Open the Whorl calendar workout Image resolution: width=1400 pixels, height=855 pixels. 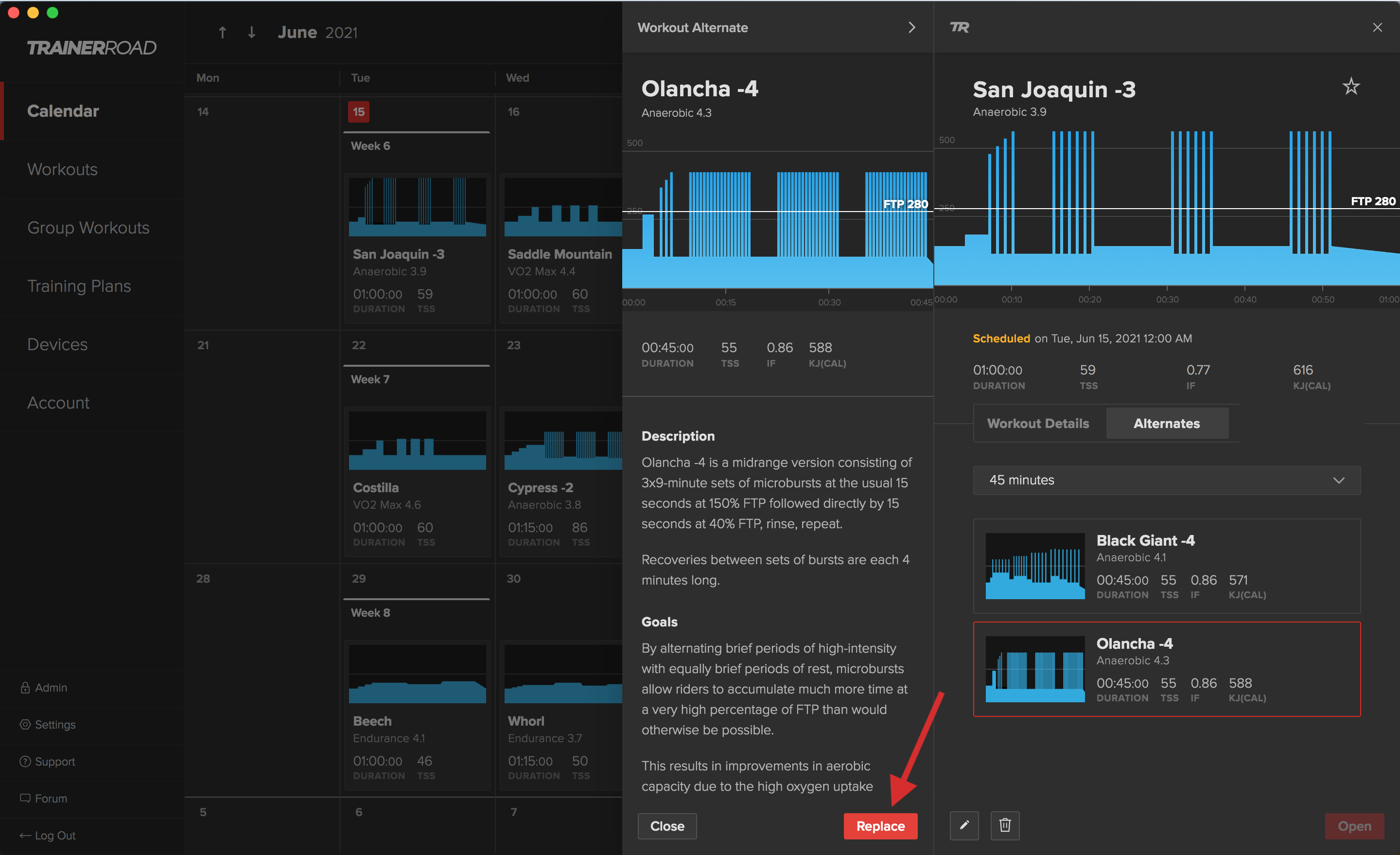561,715
